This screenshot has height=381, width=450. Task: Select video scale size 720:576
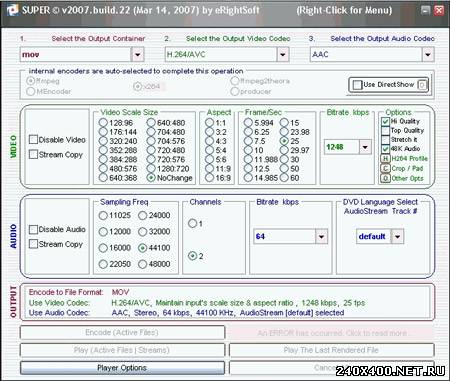pos(151,159)
